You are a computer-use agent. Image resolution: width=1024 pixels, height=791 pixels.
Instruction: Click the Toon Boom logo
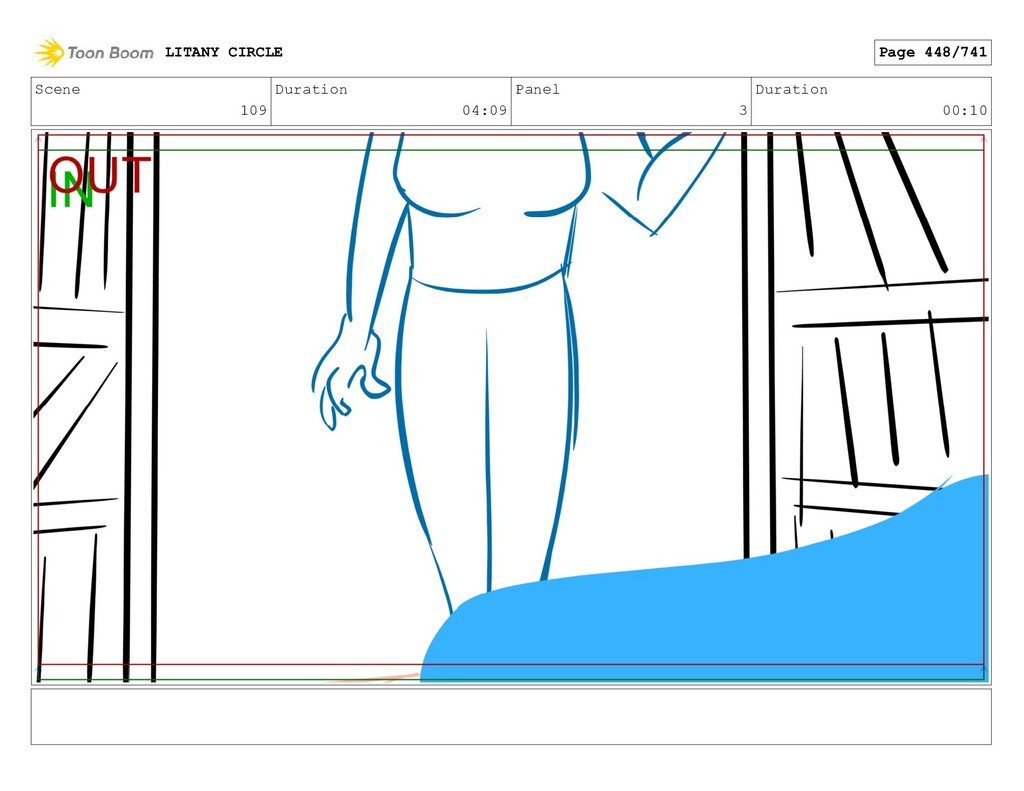pyautogui.click(x=94, y=52)
